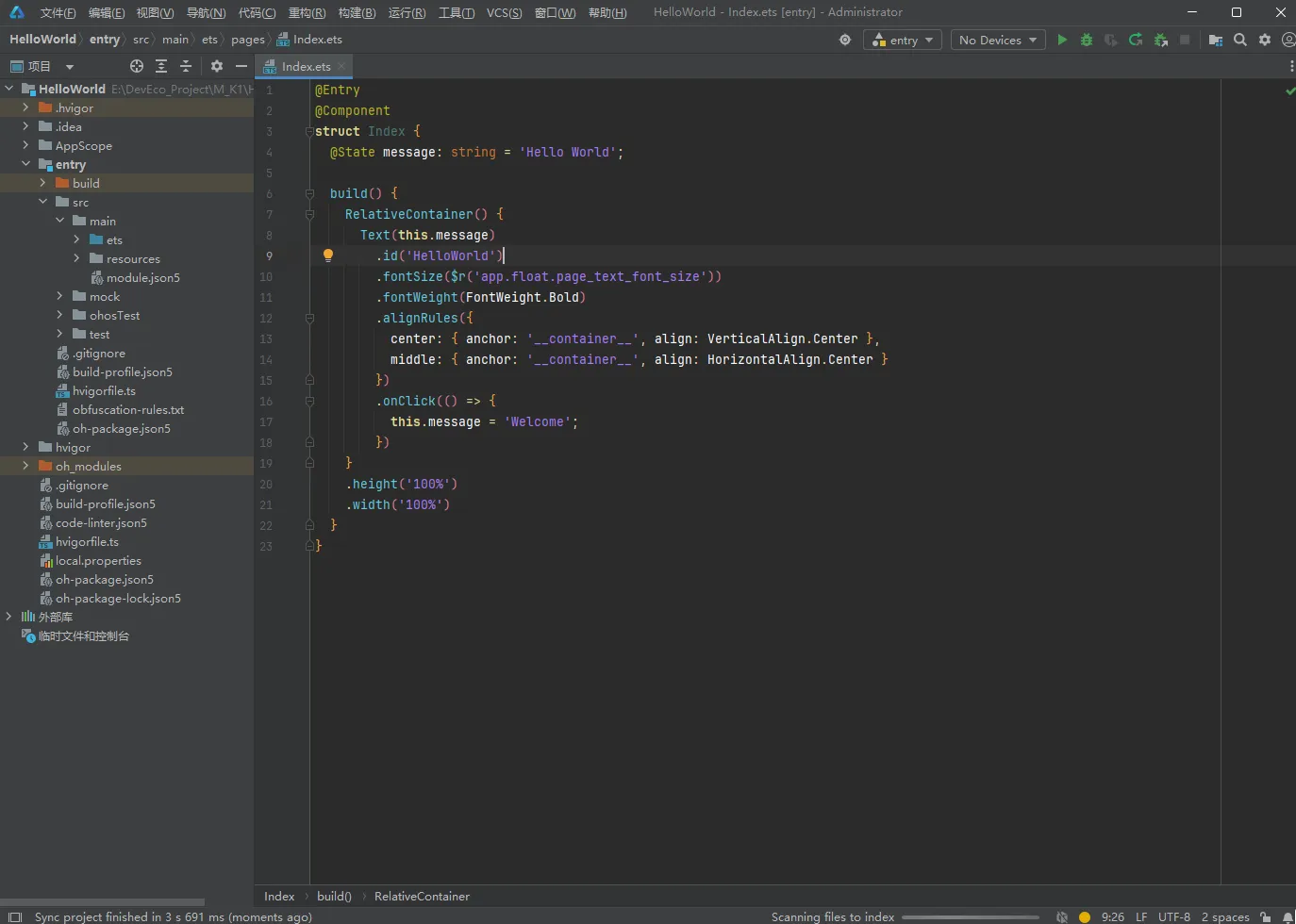Expand the AppScope folder
This screenshot has width=1296, height=924.
tap(25, 145)
